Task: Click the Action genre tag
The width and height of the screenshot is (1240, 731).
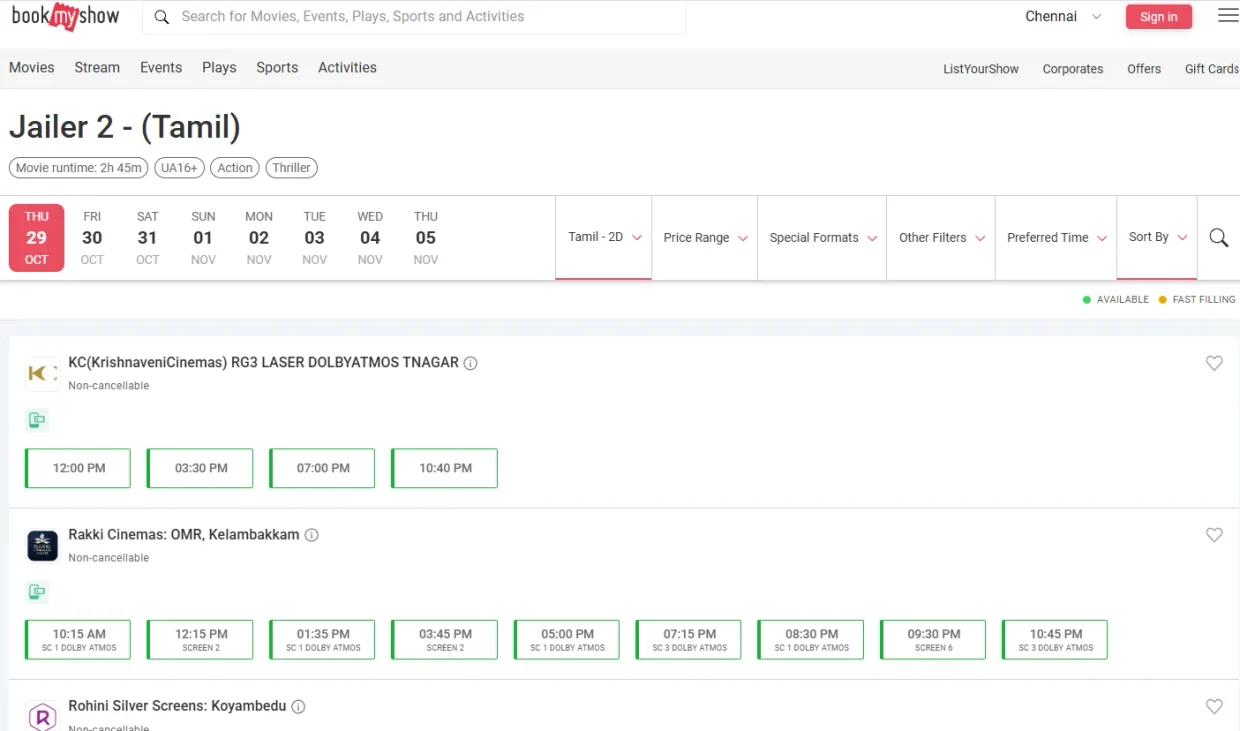Action: click(x=235, y=168)
